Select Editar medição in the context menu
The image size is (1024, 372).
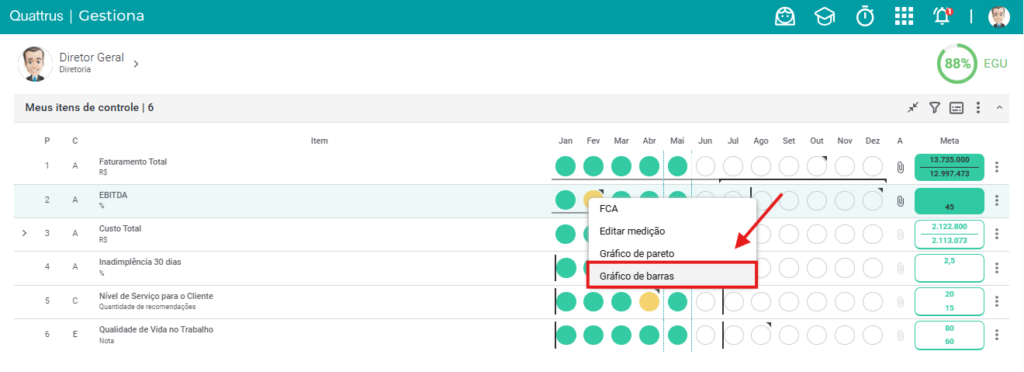pos(672,231)
